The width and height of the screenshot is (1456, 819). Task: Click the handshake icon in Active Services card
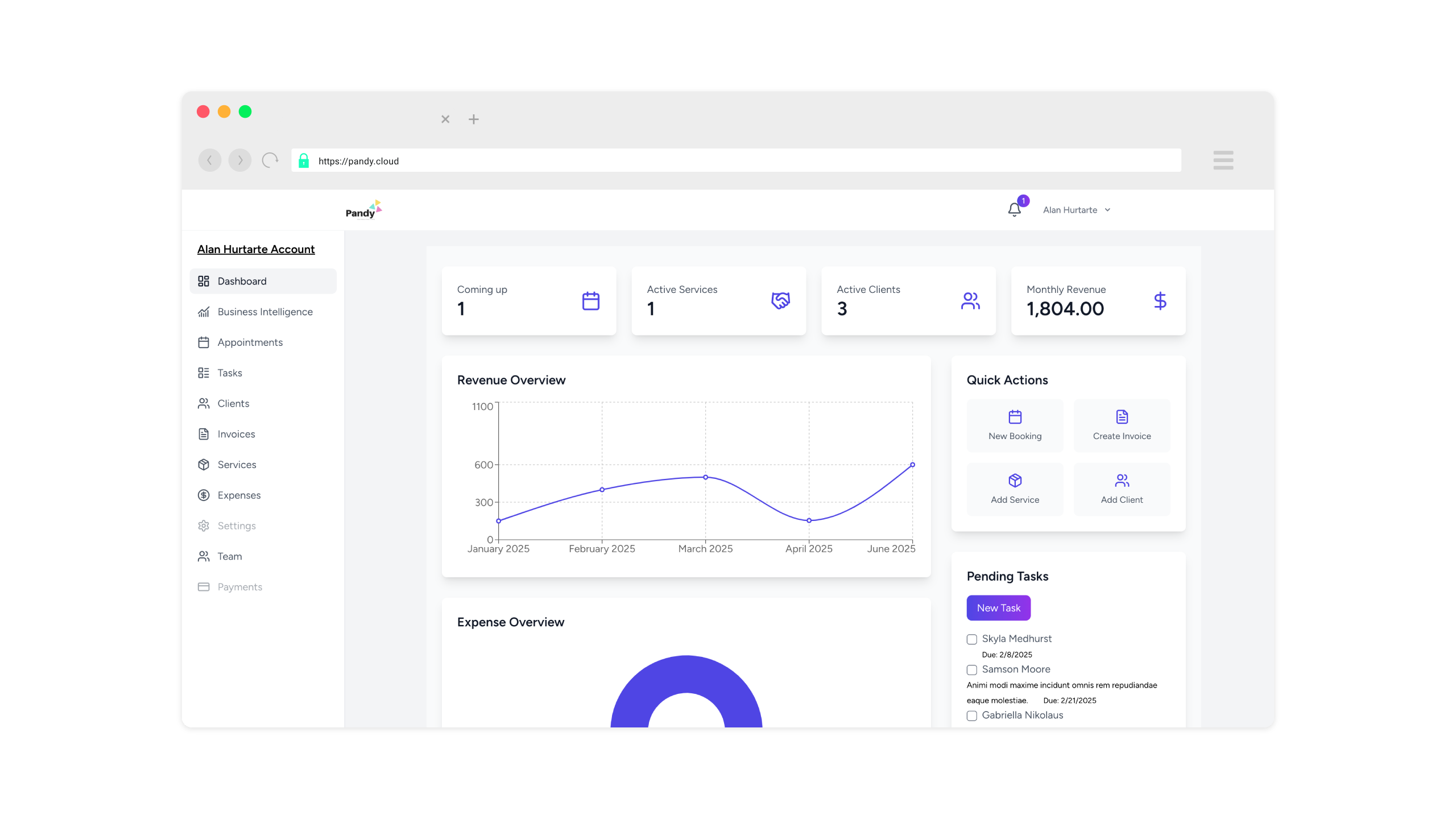[x=780, y=301]
